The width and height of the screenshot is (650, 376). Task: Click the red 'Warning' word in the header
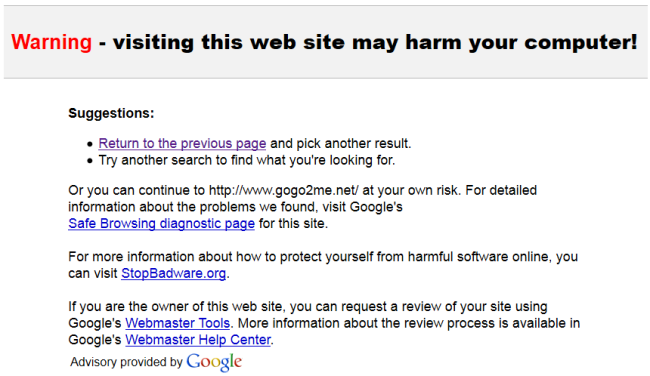51,42
